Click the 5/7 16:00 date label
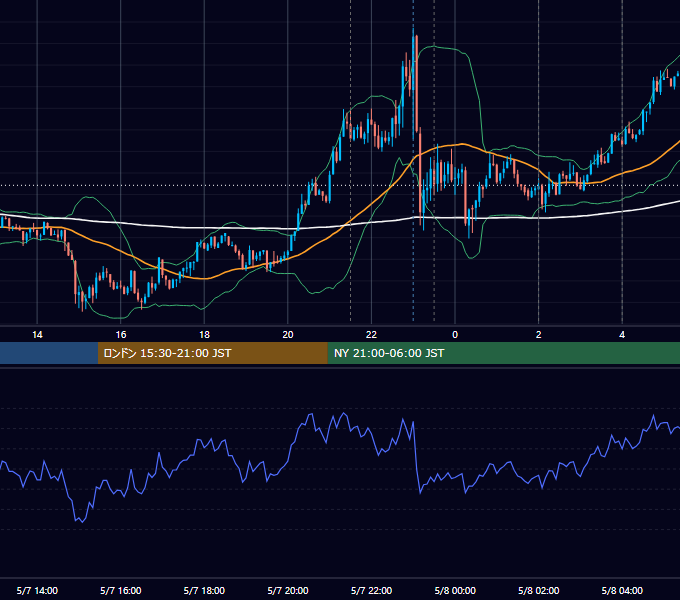 121,590
